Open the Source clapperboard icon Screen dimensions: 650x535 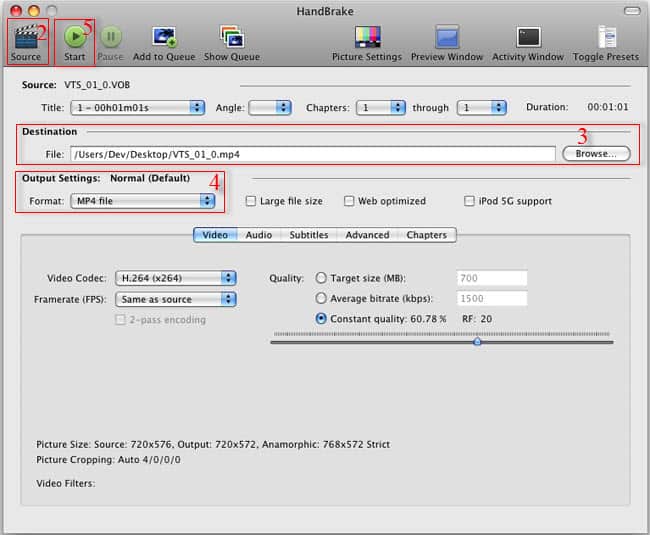click(x=26, y=37)
